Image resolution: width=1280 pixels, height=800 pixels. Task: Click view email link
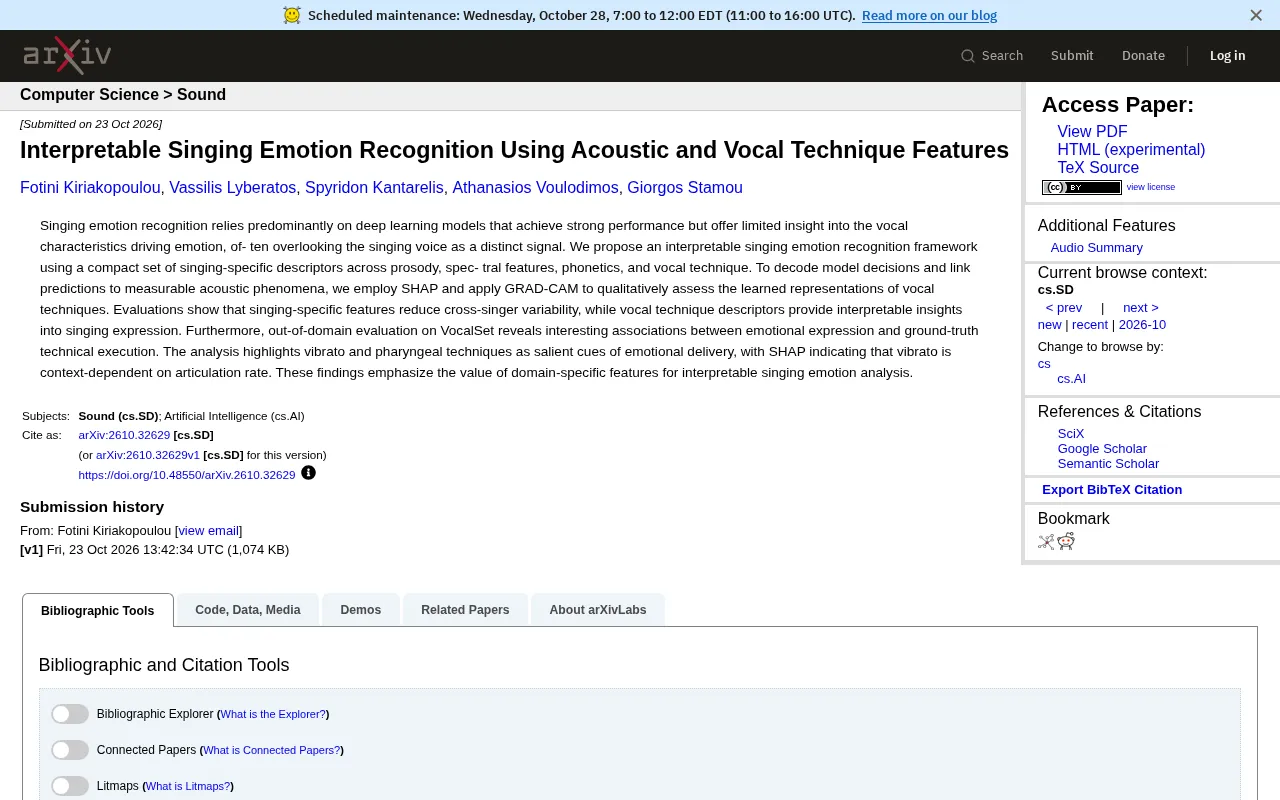point(209,531)
